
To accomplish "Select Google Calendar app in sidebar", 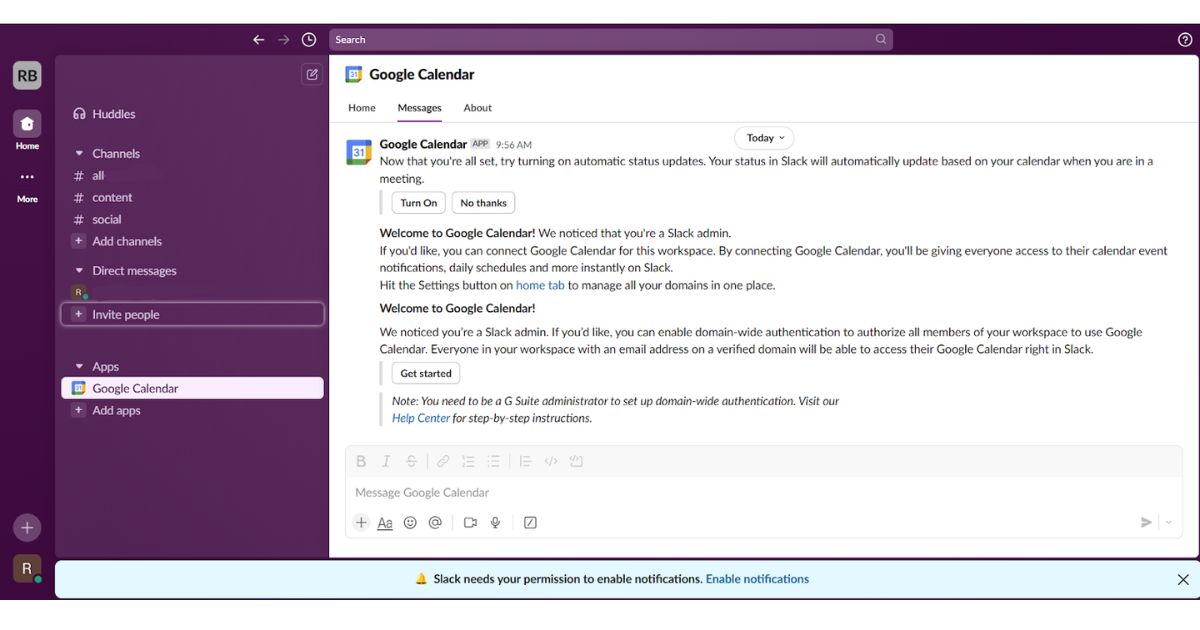I will pos(192,388).
